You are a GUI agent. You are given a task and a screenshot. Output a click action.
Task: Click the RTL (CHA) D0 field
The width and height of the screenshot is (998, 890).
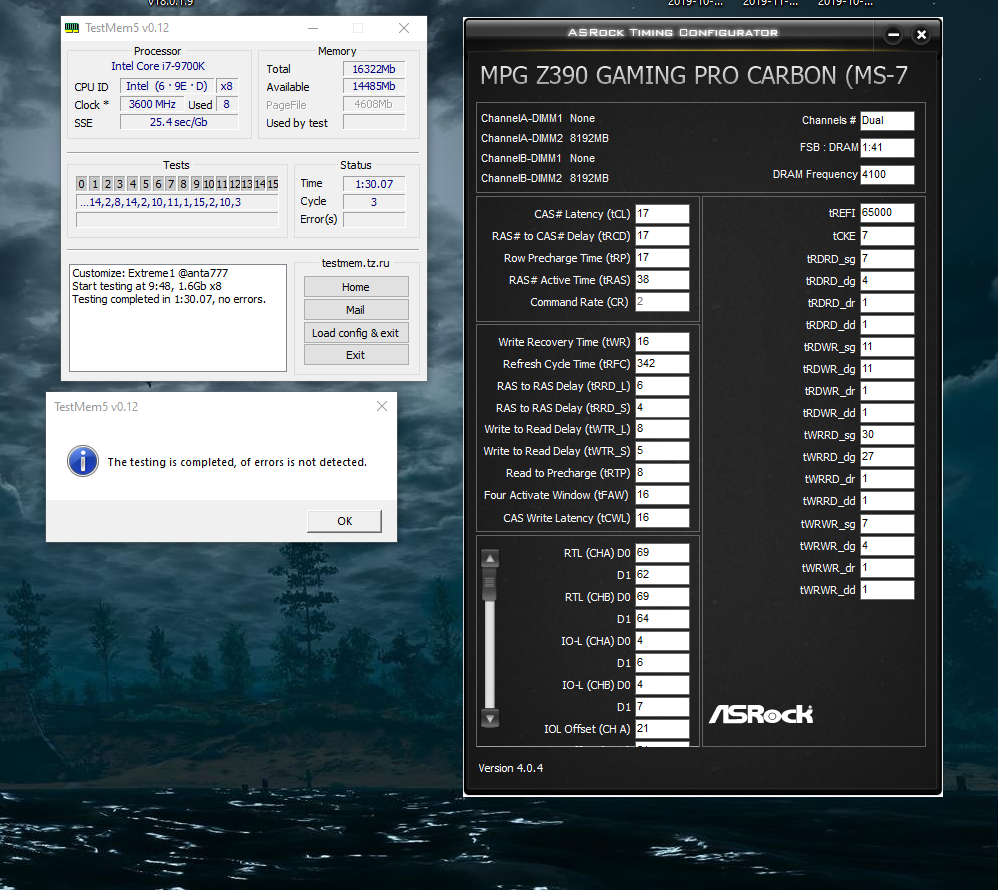click(x=662, y=553)
